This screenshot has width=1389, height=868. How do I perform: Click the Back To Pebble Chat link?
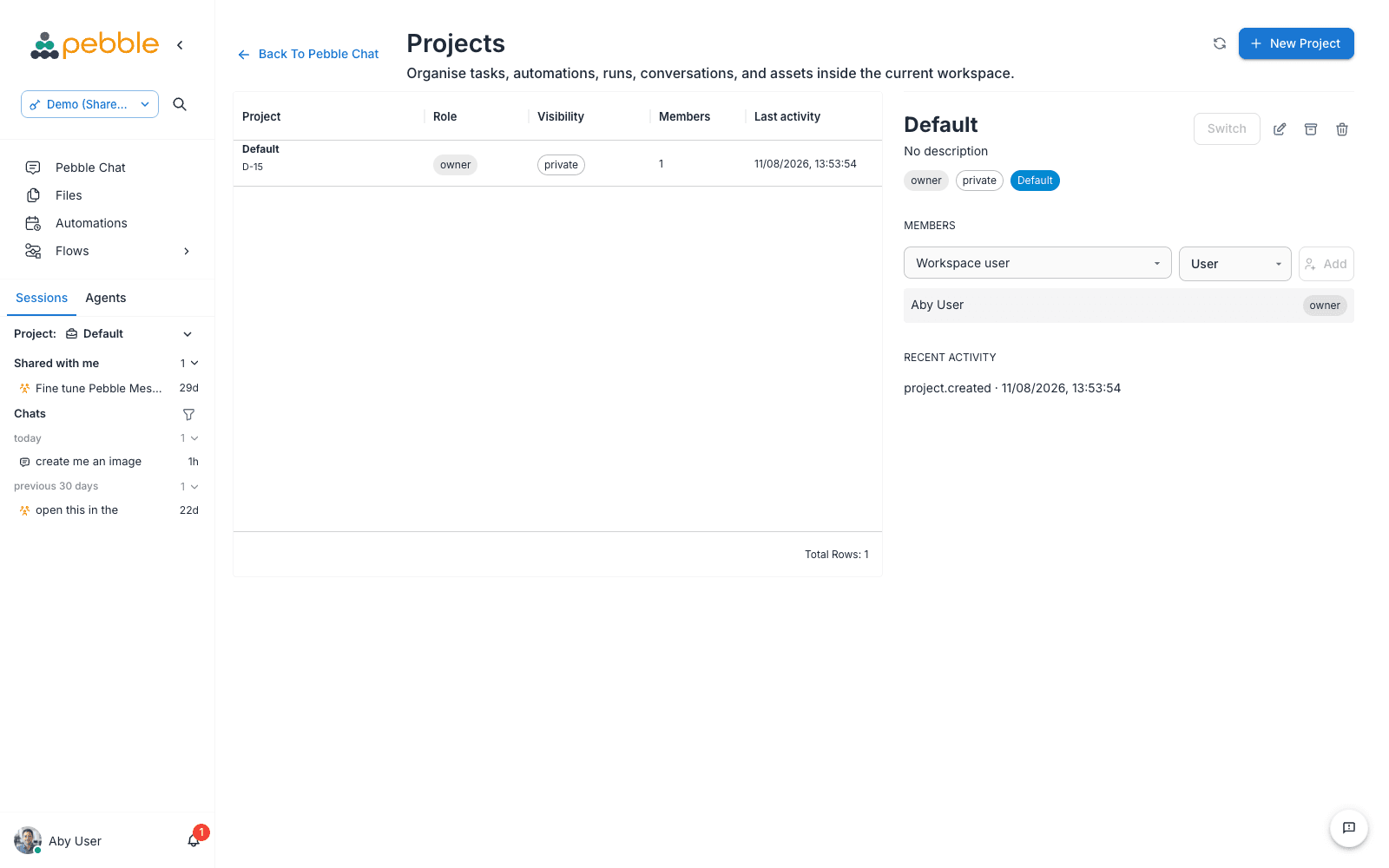(x=308, y=54)
